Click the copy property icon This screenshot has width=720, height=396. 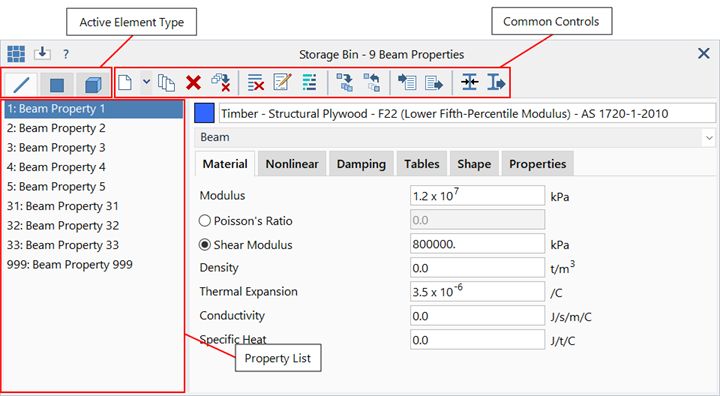tap(166, 83)
